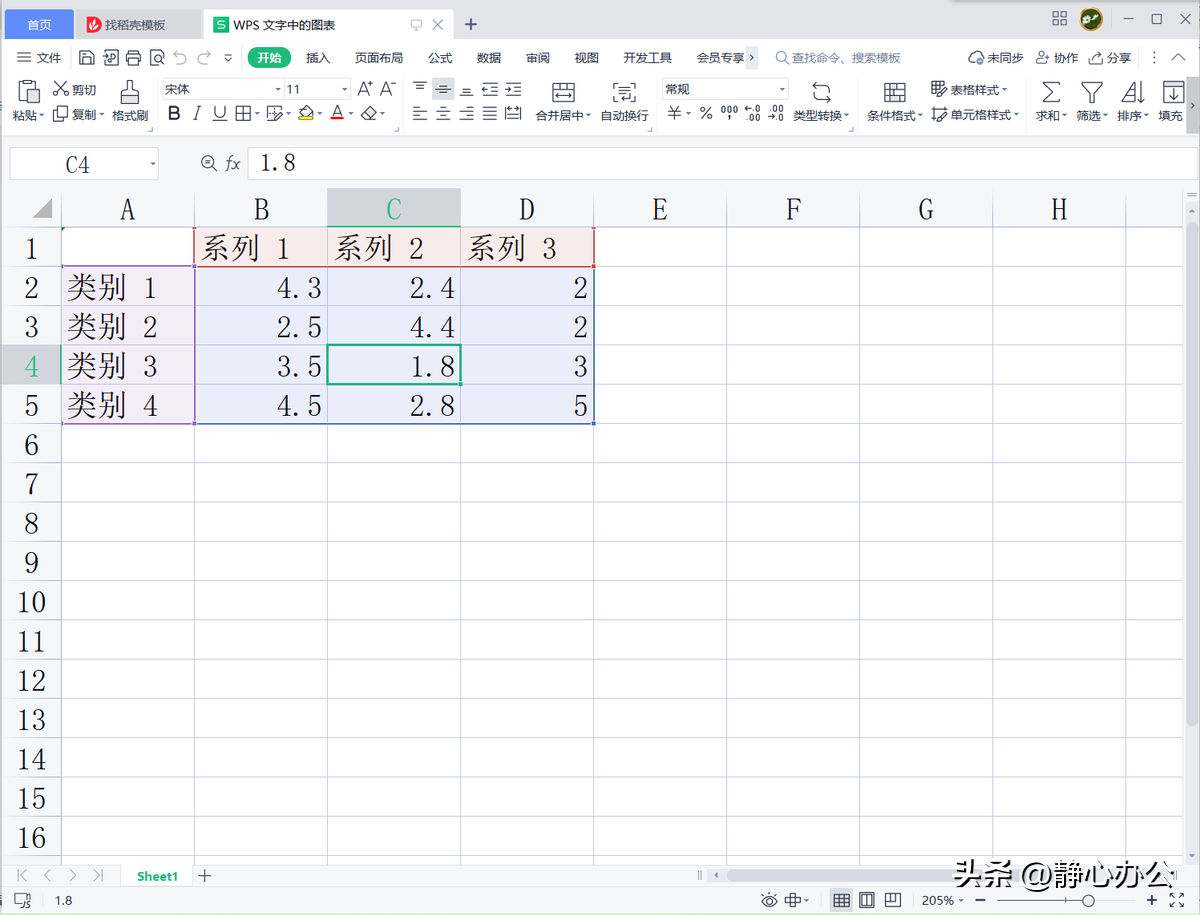Click the Cut (剪切) scissors button
This screenshot has height=915, width=1200.
75,89
